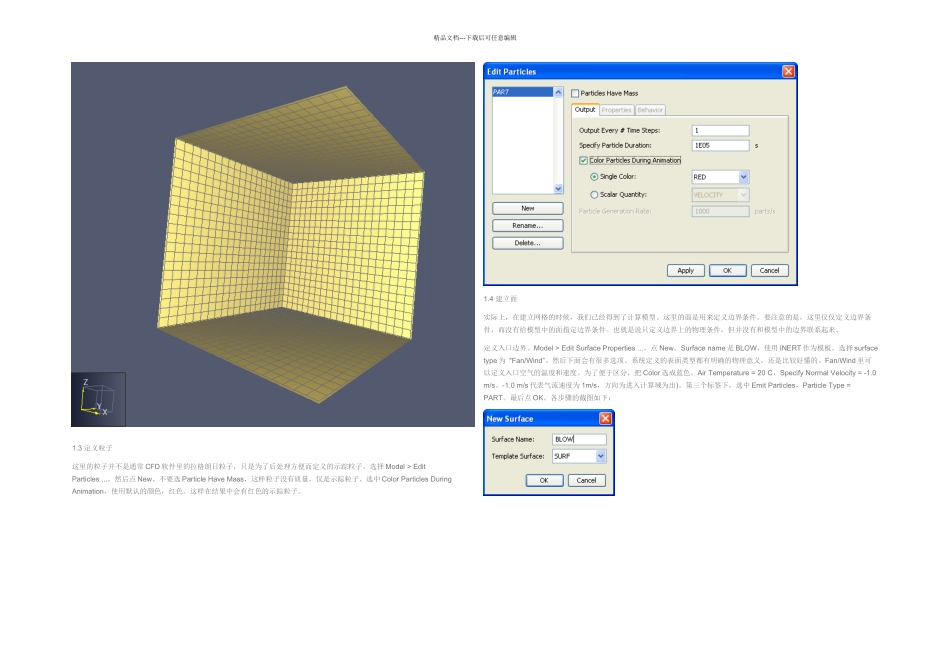Click Specify Particle Duration field
Screen dimensions: 950x672
pos(720,145)
